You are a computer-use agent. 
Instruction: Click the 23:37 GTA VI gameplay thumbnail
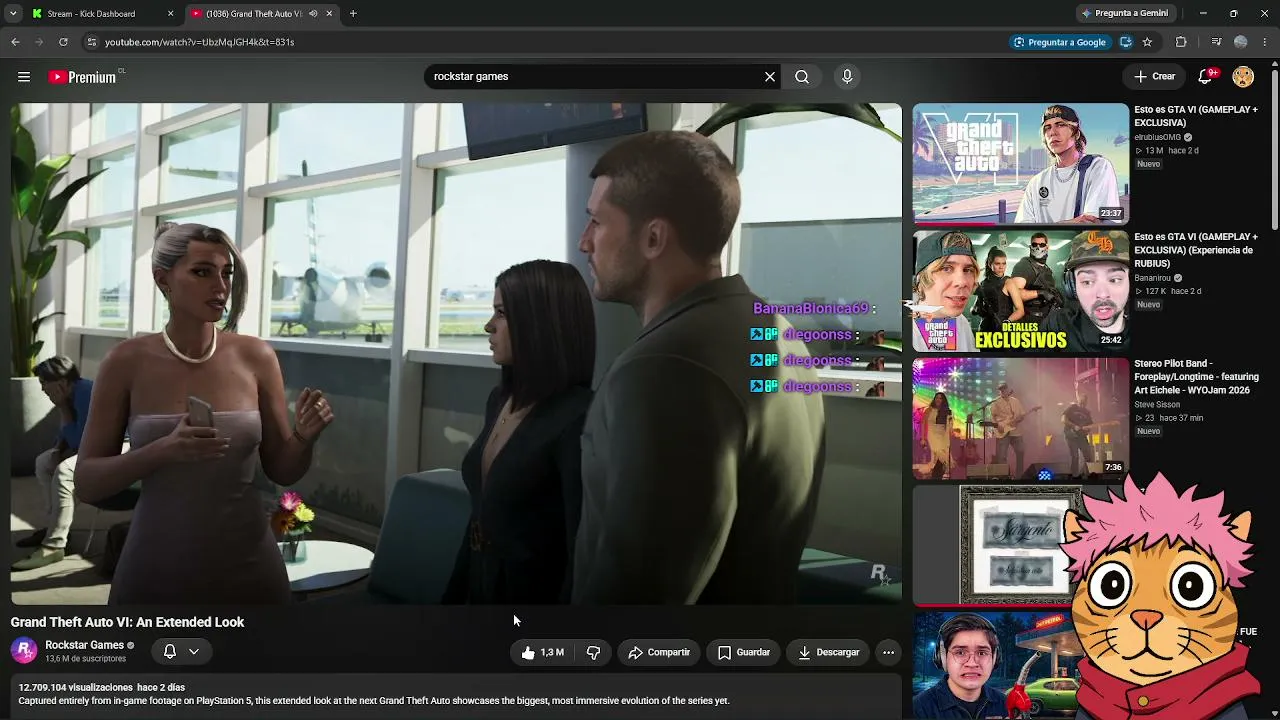tap(1020, 163)
